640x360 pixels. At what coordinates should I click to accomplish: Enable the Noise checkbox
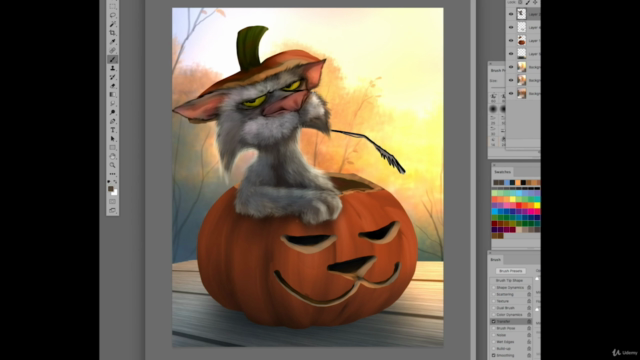pyautogui.click(x=493, y=335)
